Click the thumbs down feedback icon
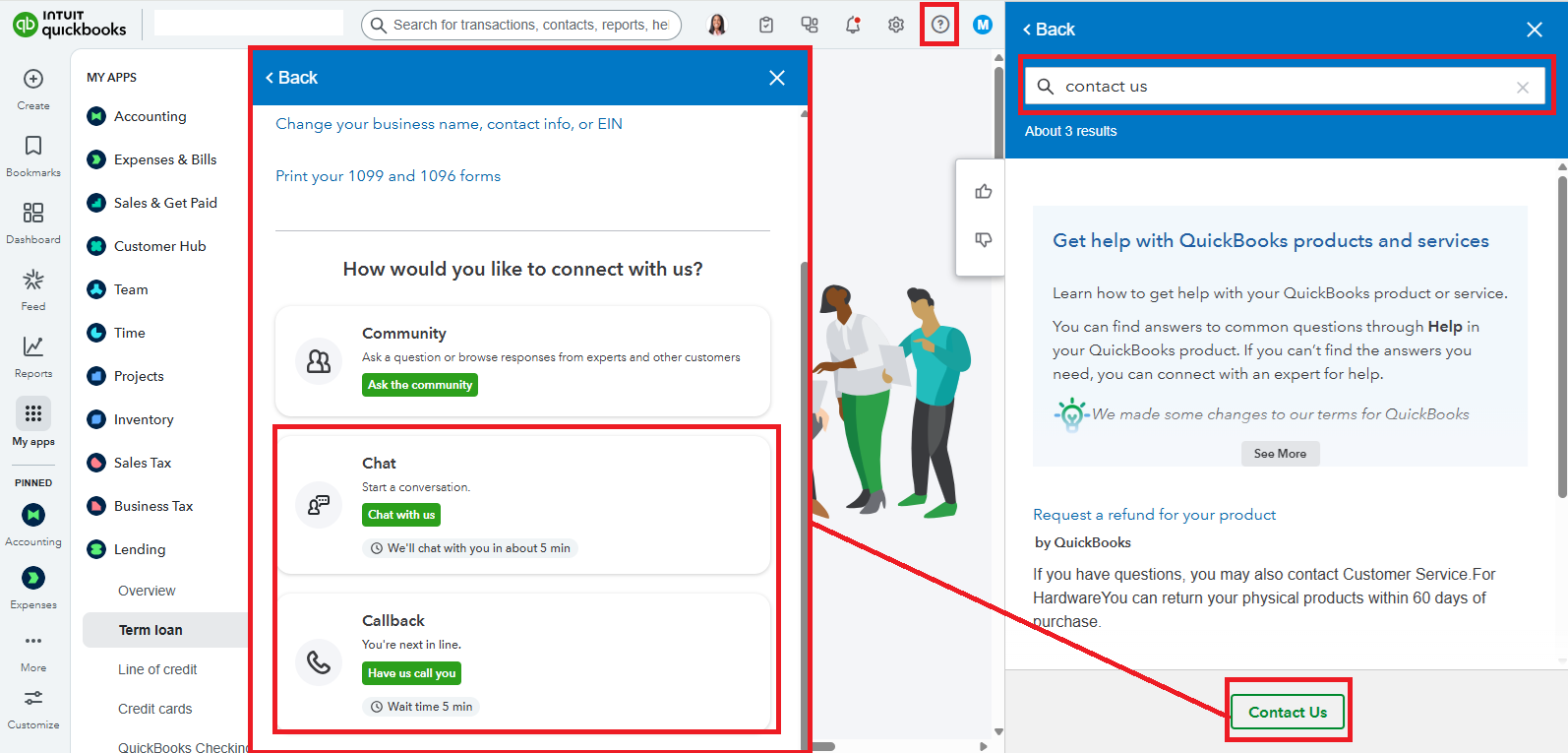 pos(983,239)
